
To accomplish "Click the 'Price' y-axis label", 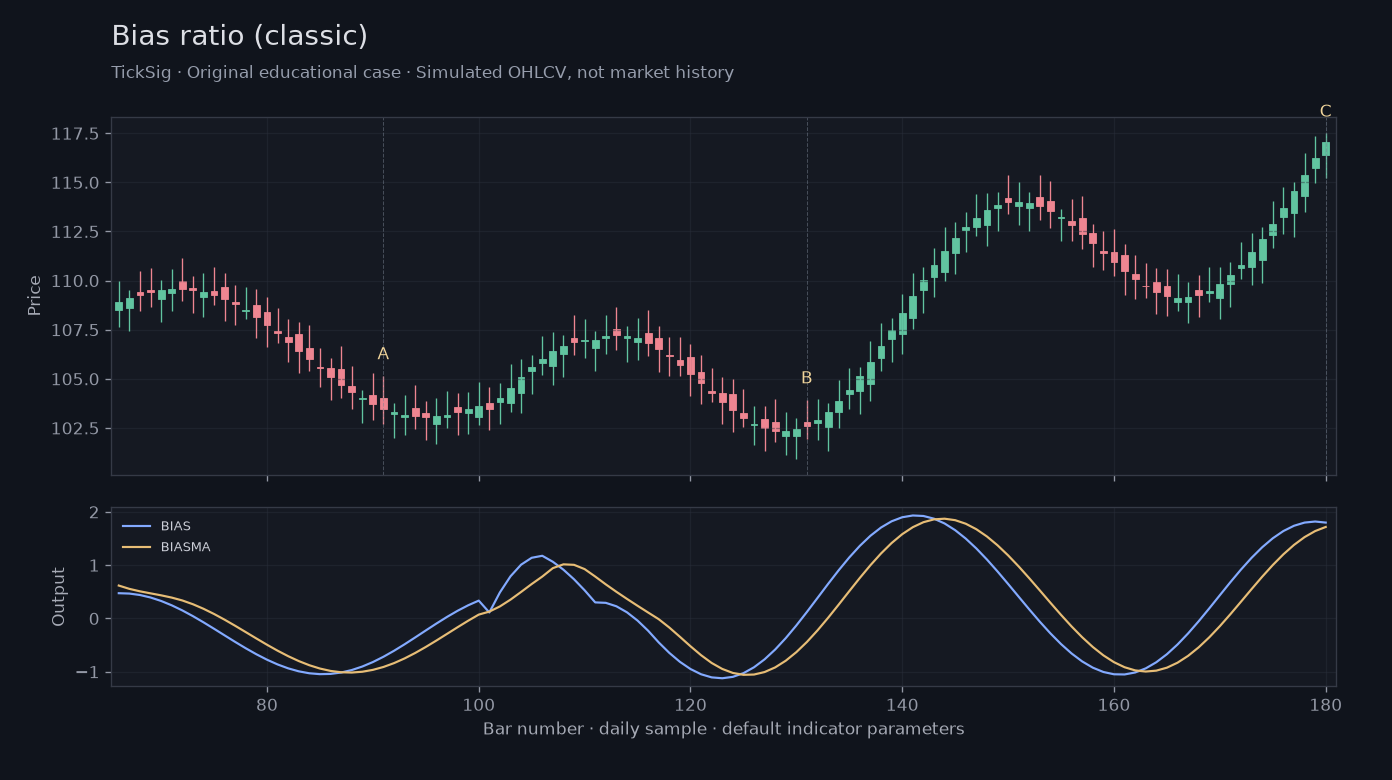I will pyautogui.click(x=35, y=295).
